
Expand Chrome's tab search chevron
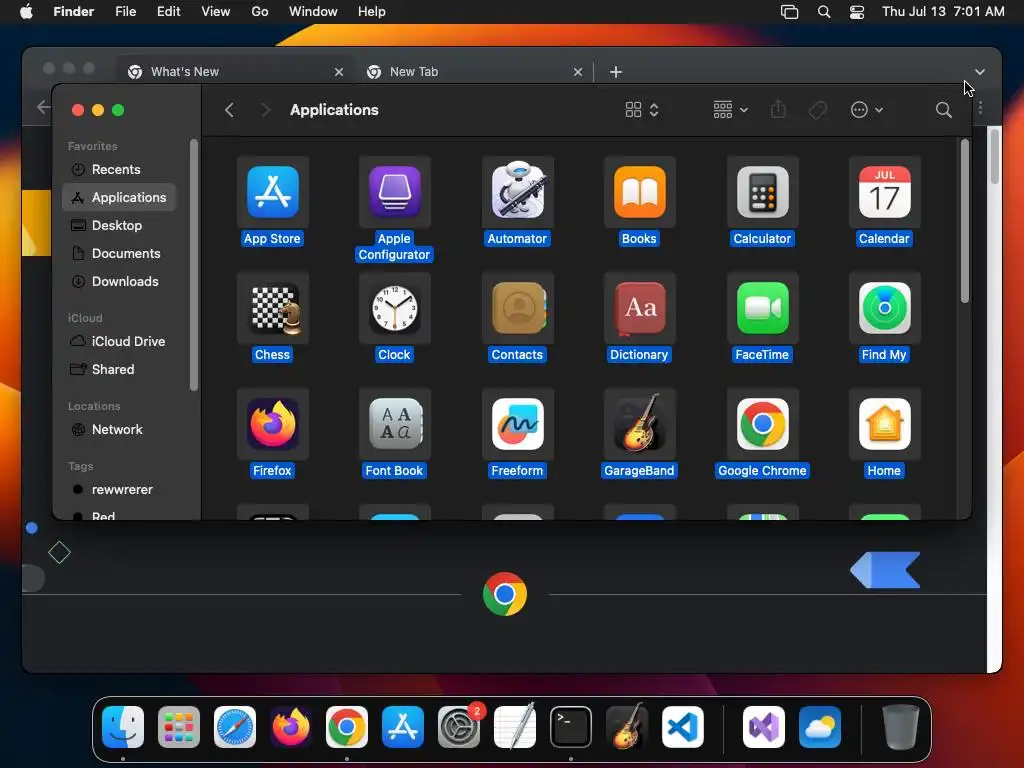click(x=980, y=72)
